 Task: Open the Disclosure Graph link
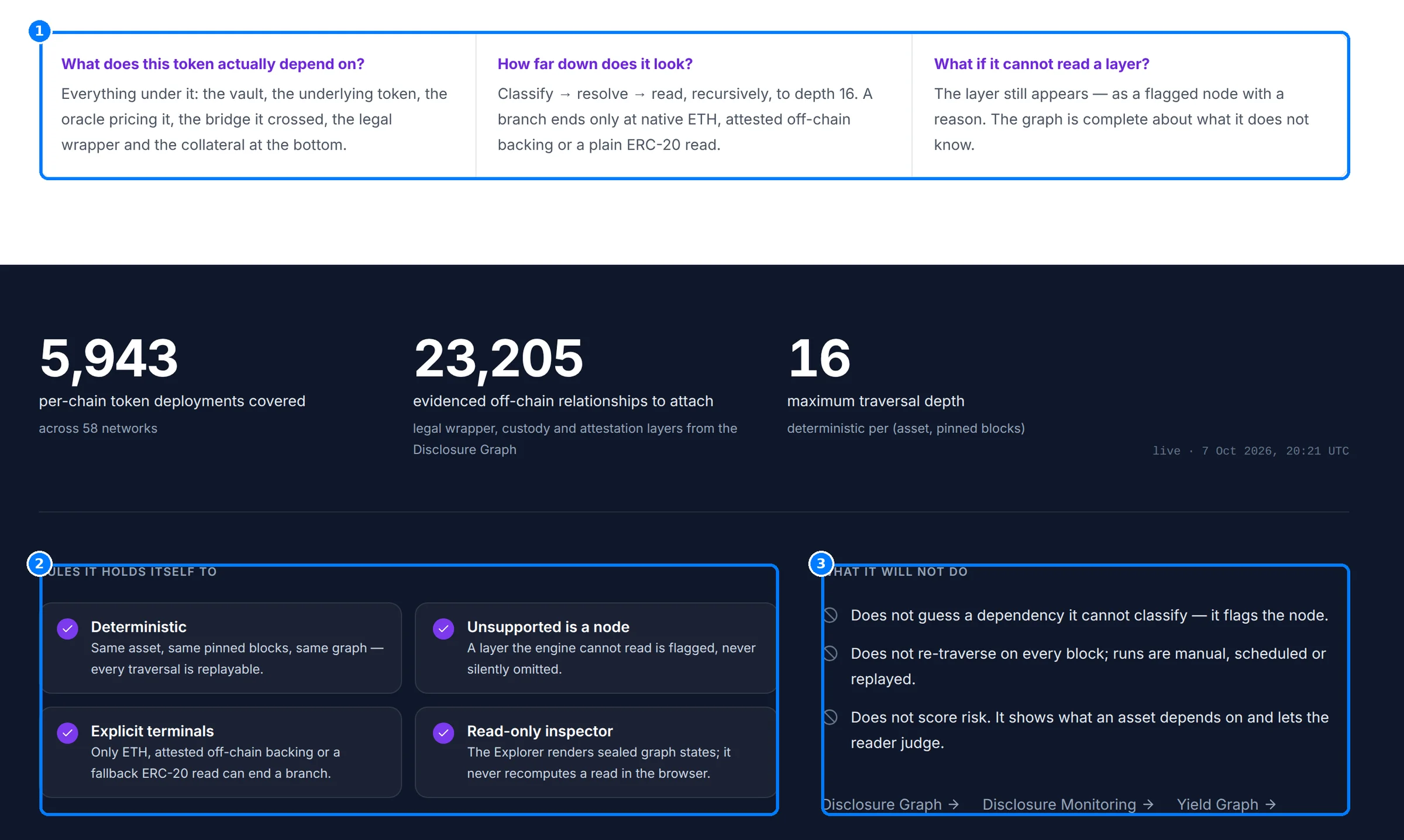tap(890, 804)
